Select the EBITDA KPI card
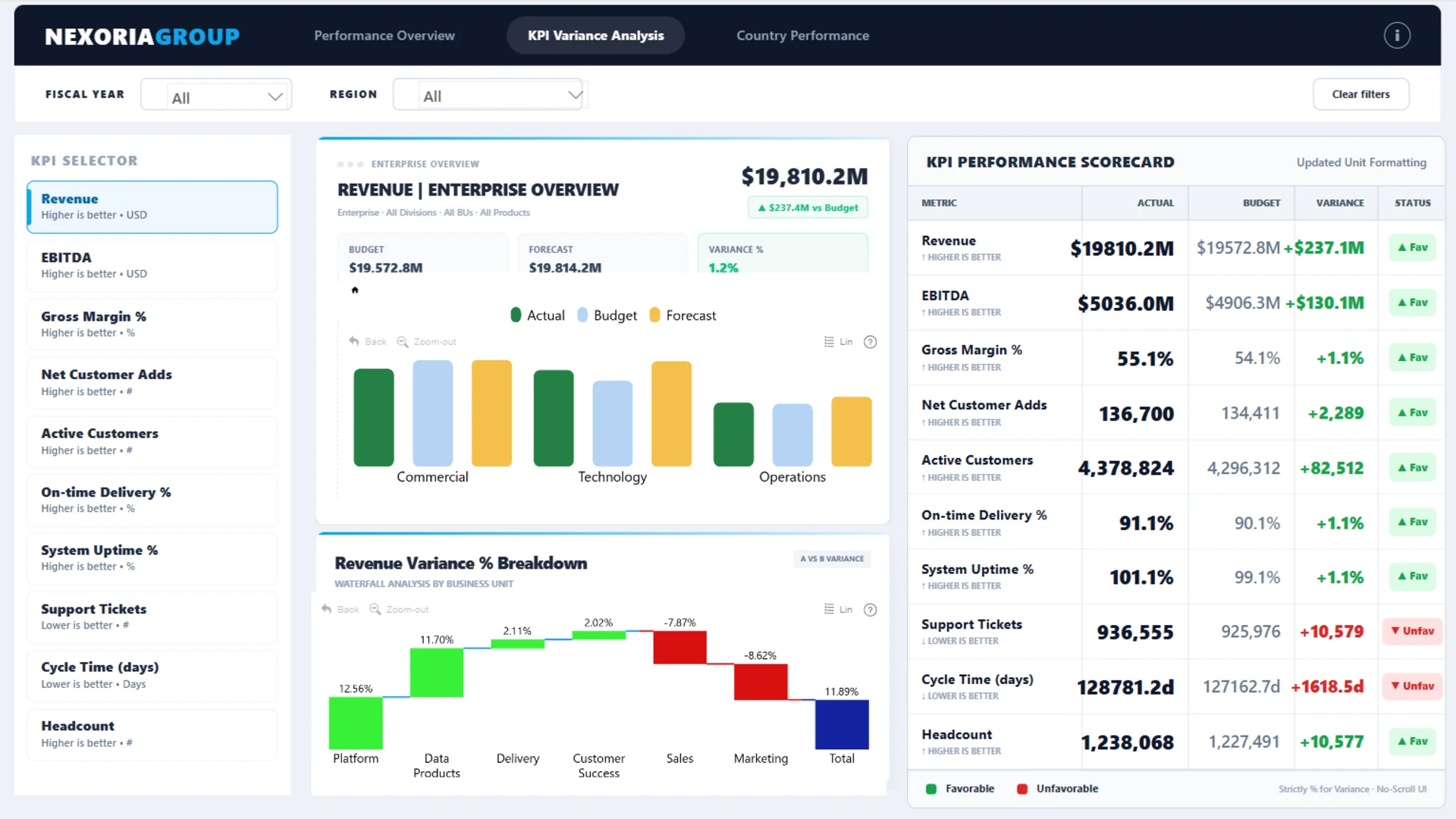 (152, 265)
